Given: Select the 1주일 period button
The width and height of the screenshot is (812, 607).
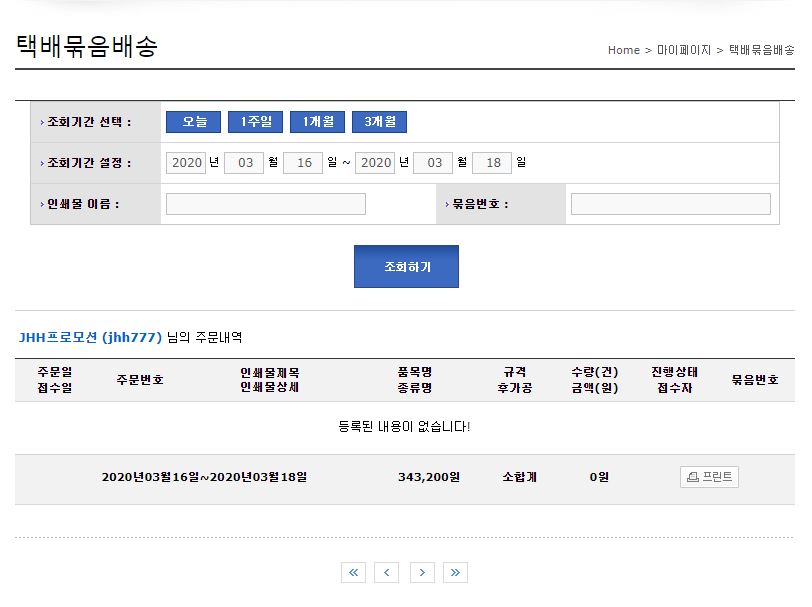Looking at the screenshot, I should [256, 122].
